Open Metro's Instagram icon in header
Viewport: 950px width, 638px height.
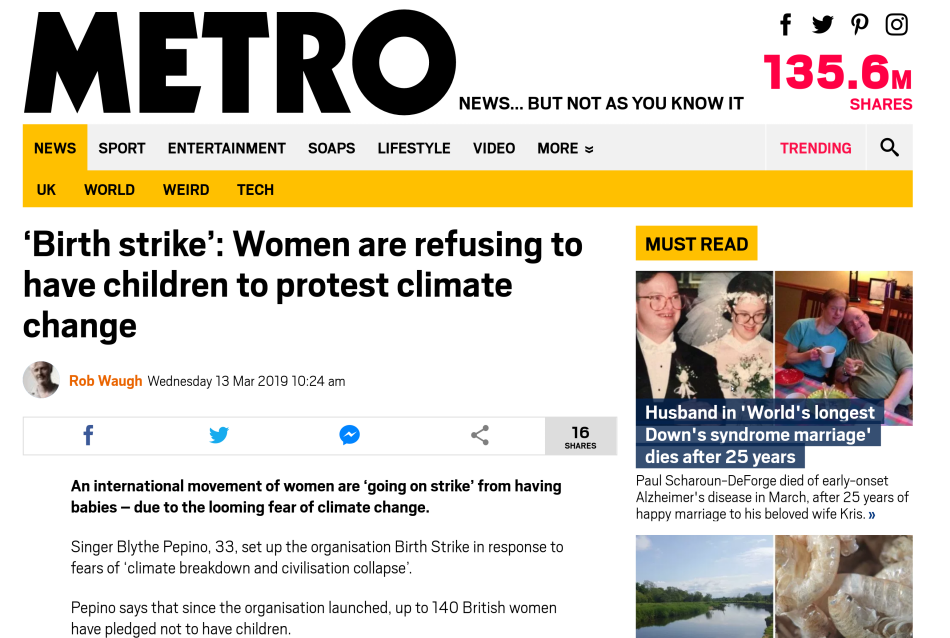897,25
